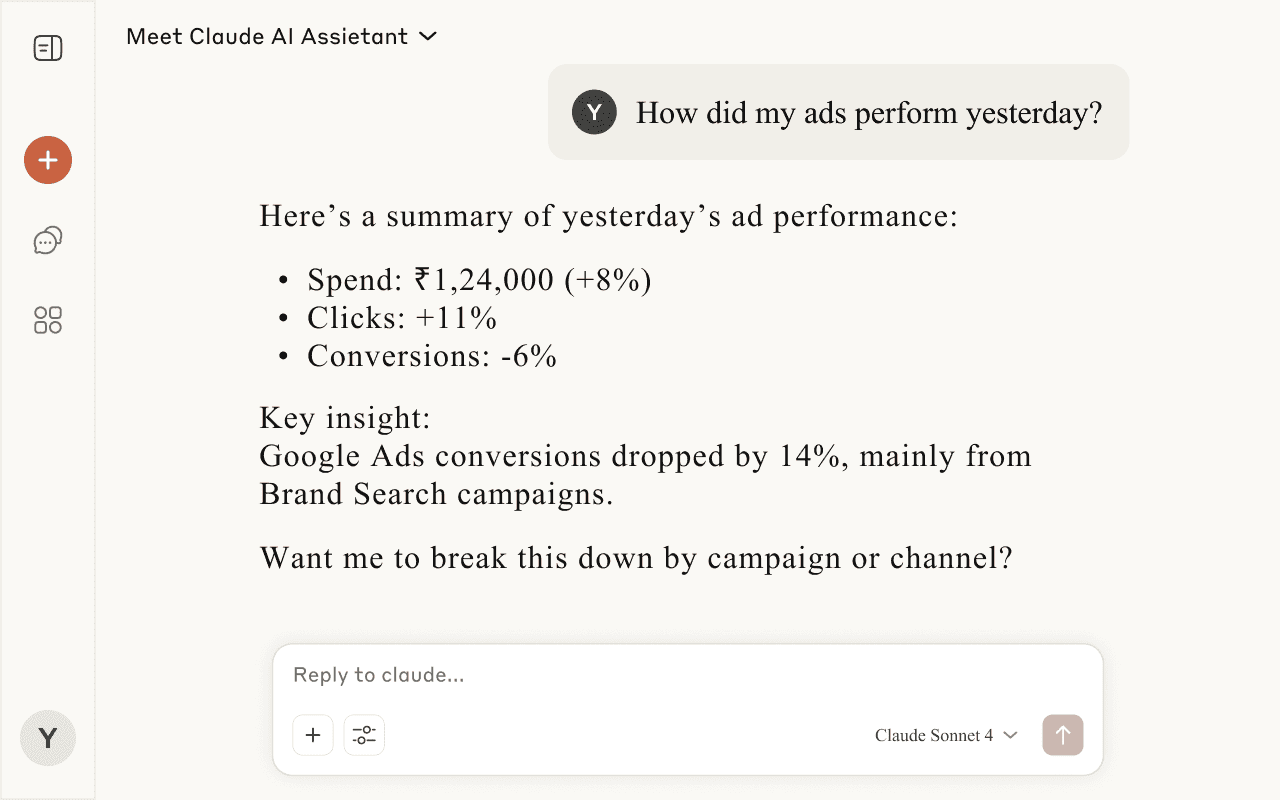Click the Y avatar at sidebar bottom
The width and height of the screenshot is (1280, 800).
click(47, 738)
